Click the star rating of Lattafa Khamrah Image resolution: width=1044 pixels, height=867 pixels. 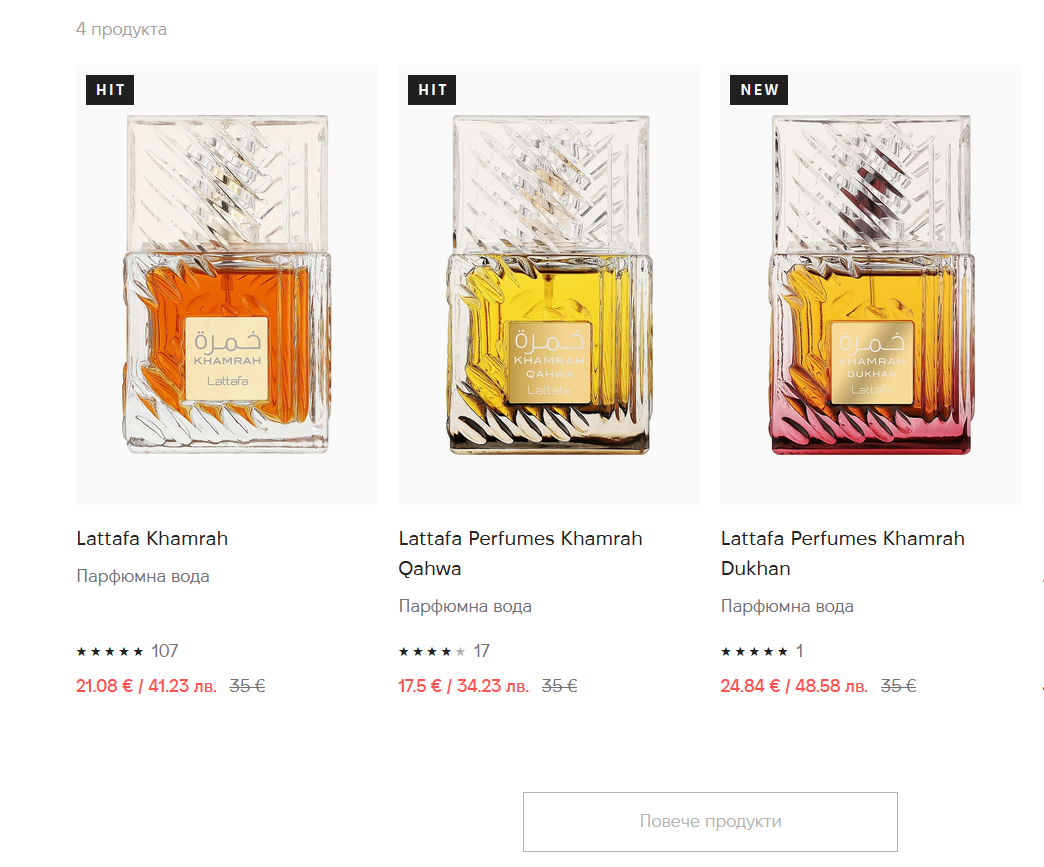pos(110,652)
